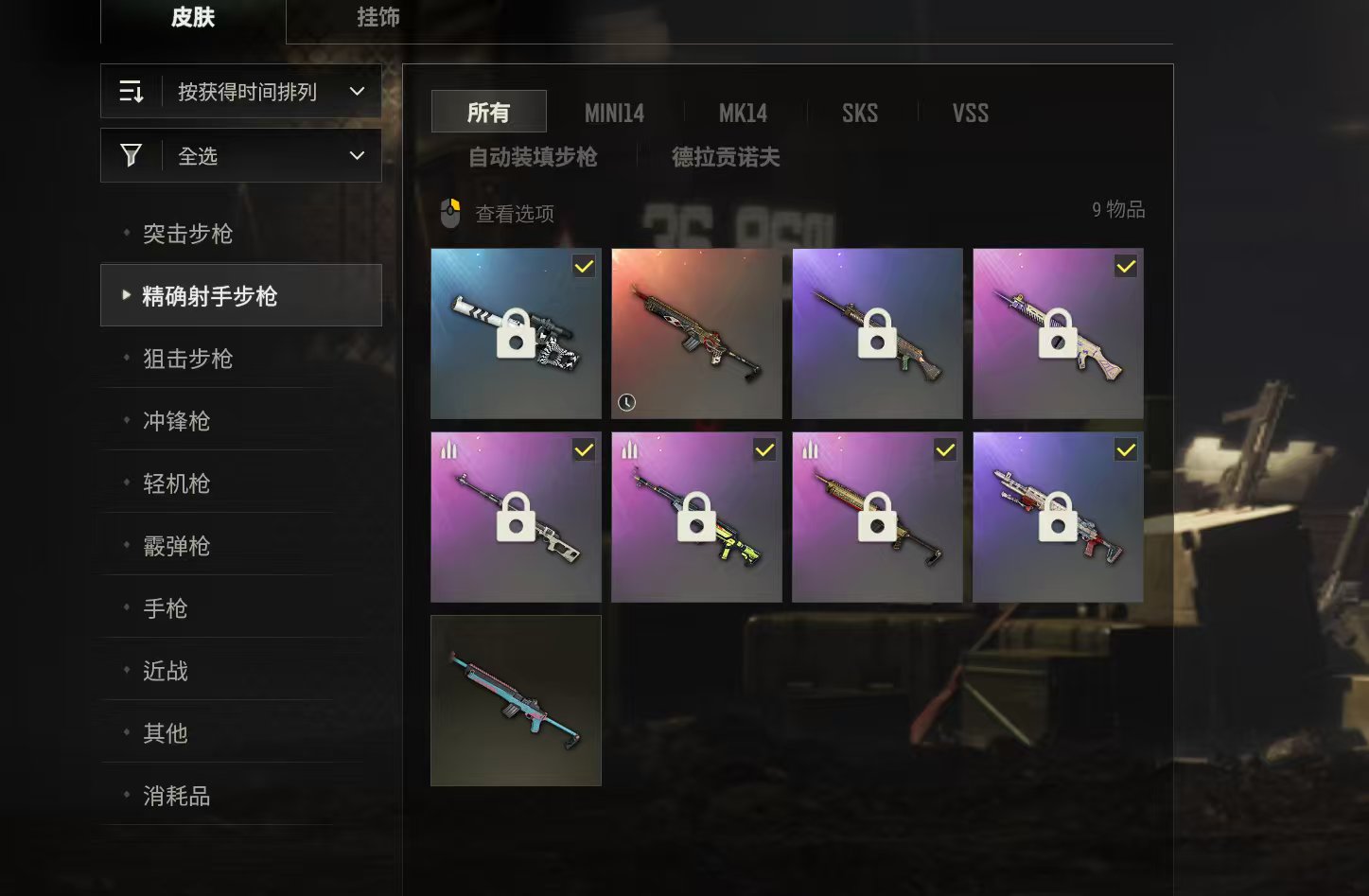Click the lock icon on the yellow-green rifle skin
Viewport: 1369px width, 896px height.
tap(696, 517)
